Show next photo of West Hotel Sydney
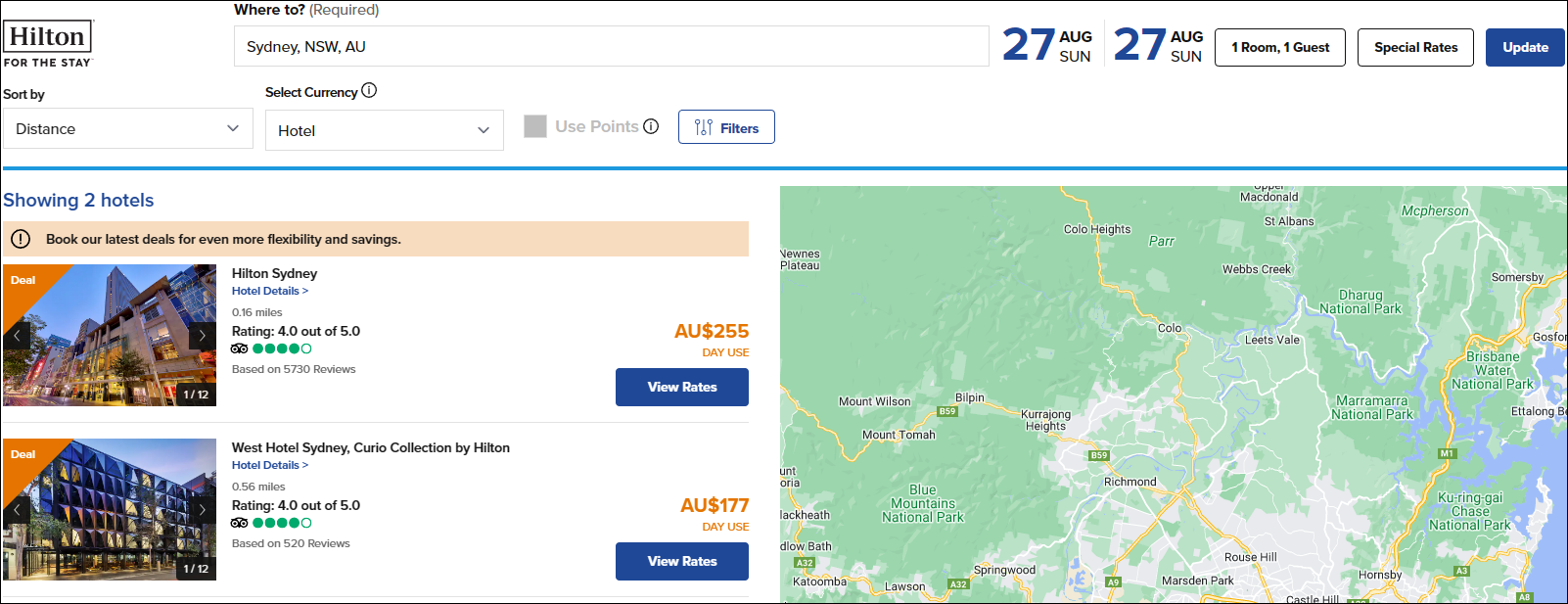1568x604 pixels. [203, 510]
